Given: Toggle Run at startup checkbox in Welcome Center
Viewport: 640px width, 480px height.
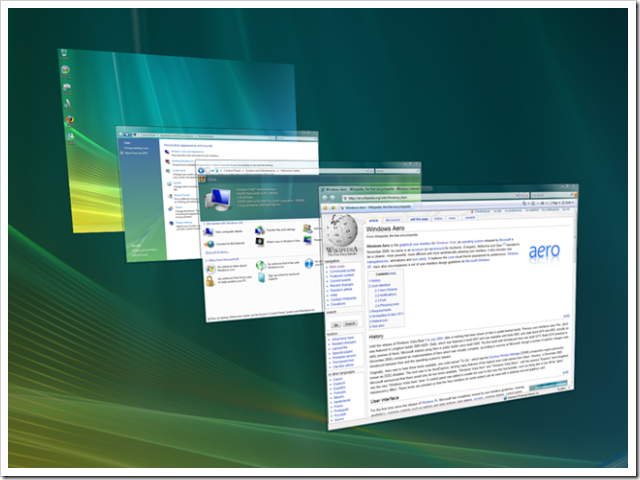Looking at the screenshot, I should tap(209, 318).
